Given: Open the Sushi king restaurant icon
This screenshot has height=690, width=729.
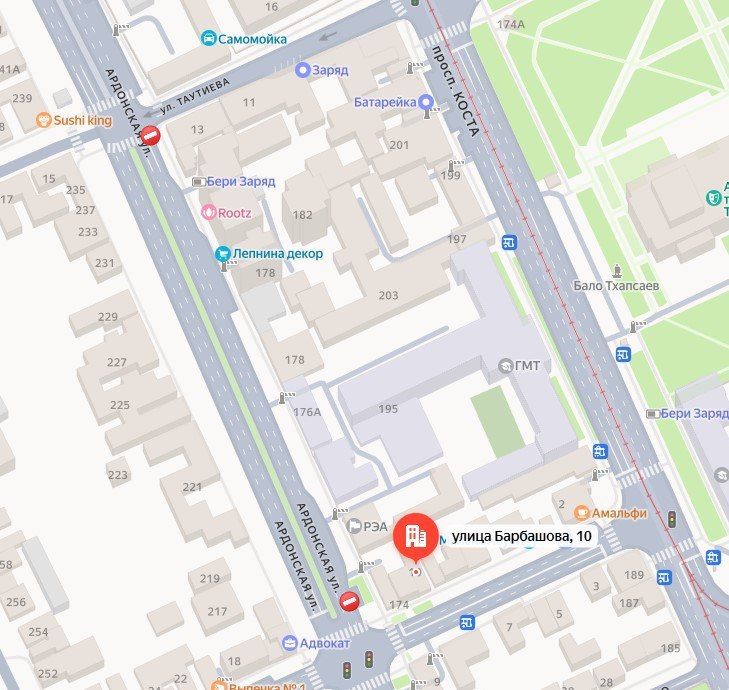Looking at the screenshot, I should tap(44, 120).
